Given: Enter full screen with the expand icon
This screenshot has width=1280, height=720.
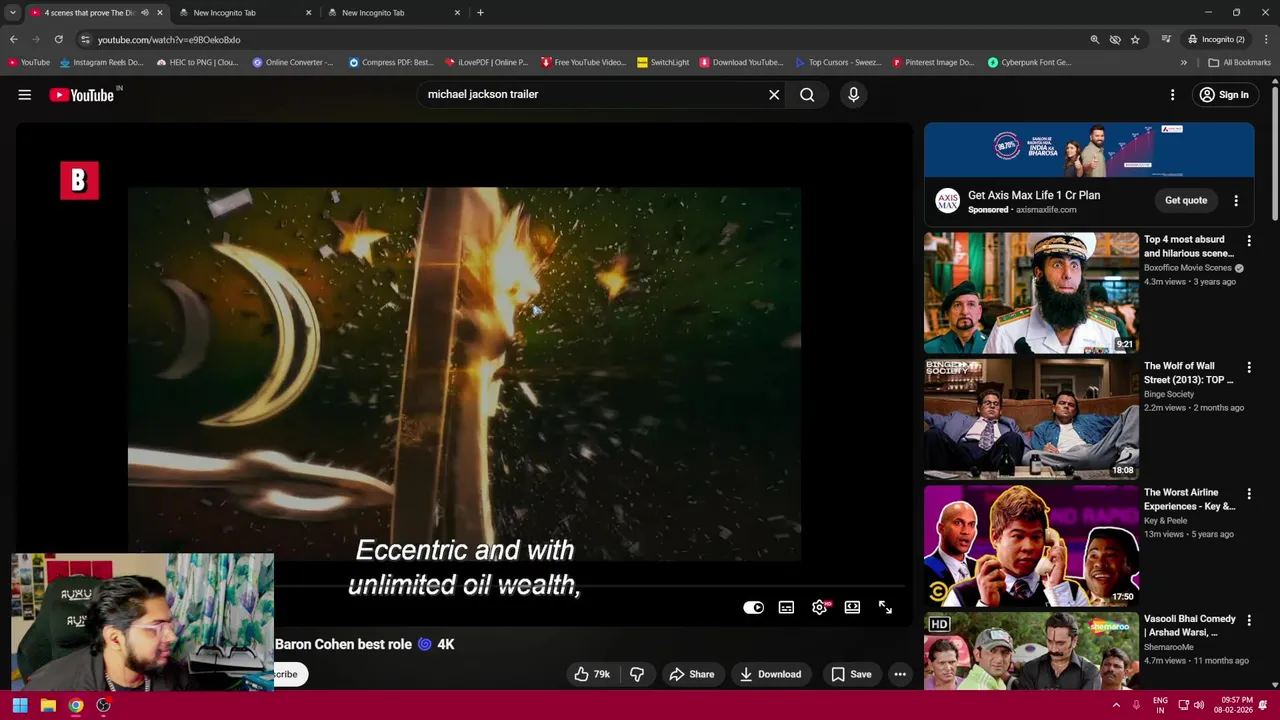Looking at the screenshot, I should click(x=885, y=607).
